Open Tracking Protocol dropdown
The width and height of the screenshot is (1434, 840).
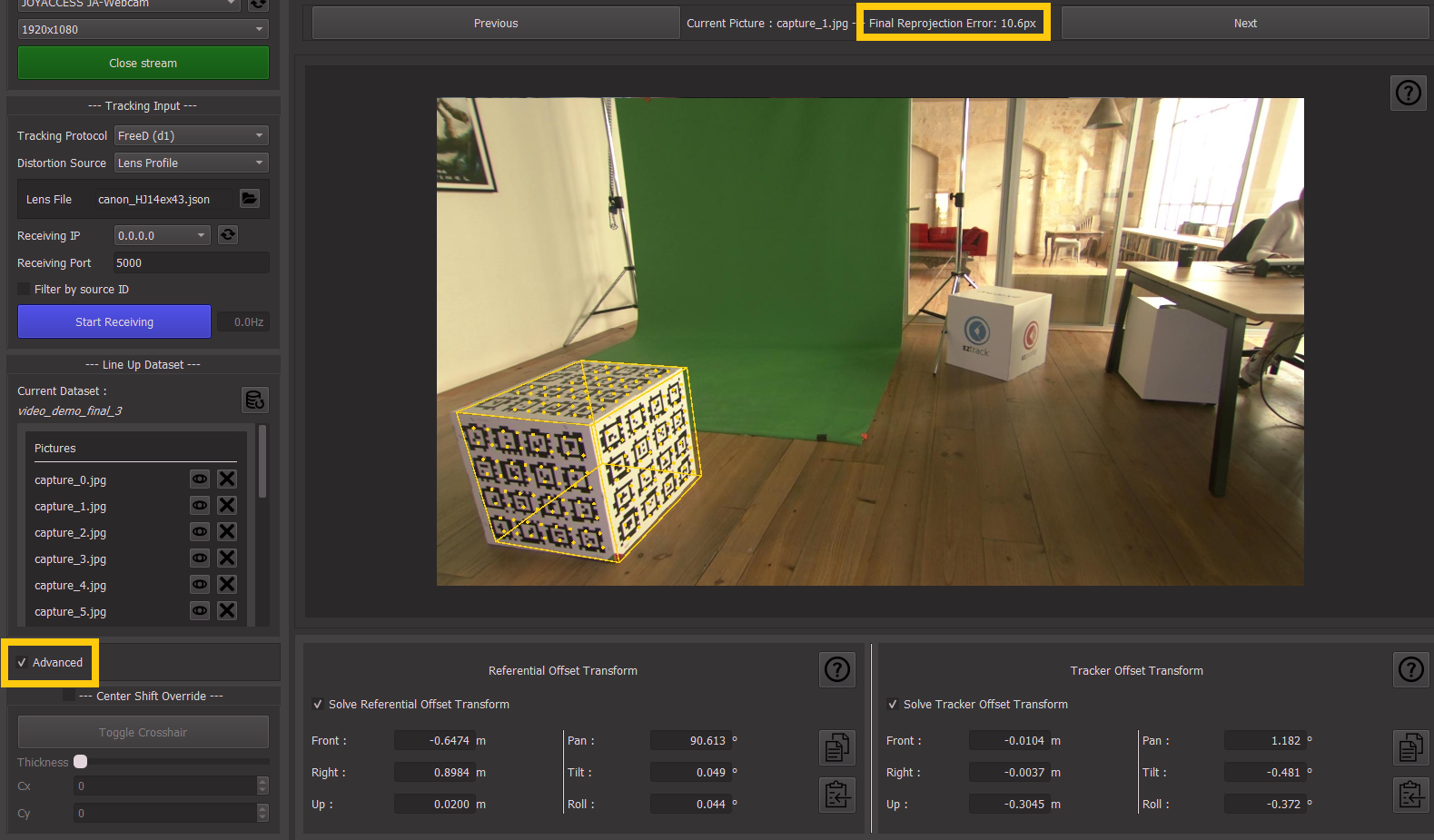(x=192, y=136)
